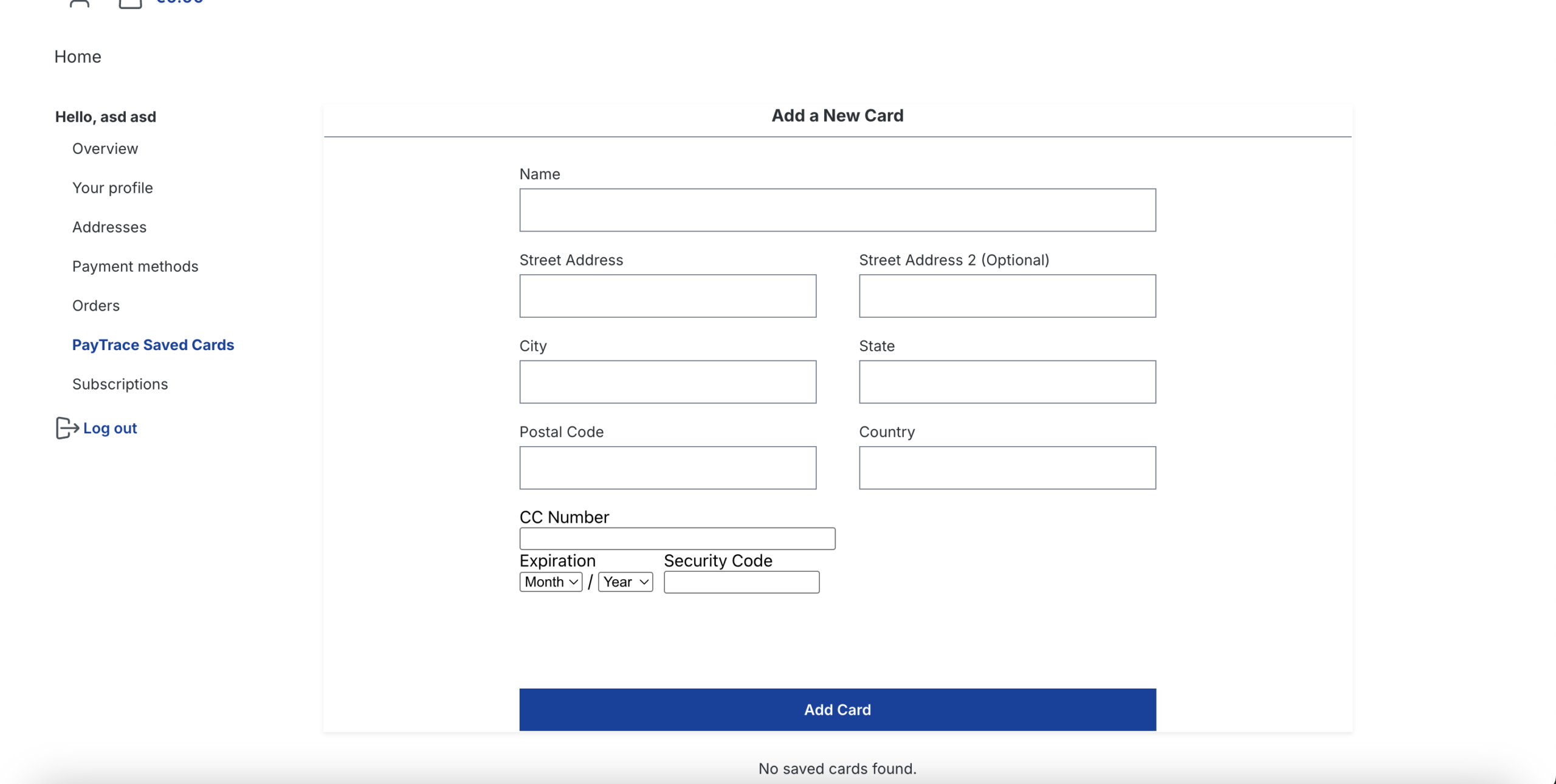The width and height of the screenshot is (1556, 784).
Task: Go to Home in navigation
Action: (78, 57)
